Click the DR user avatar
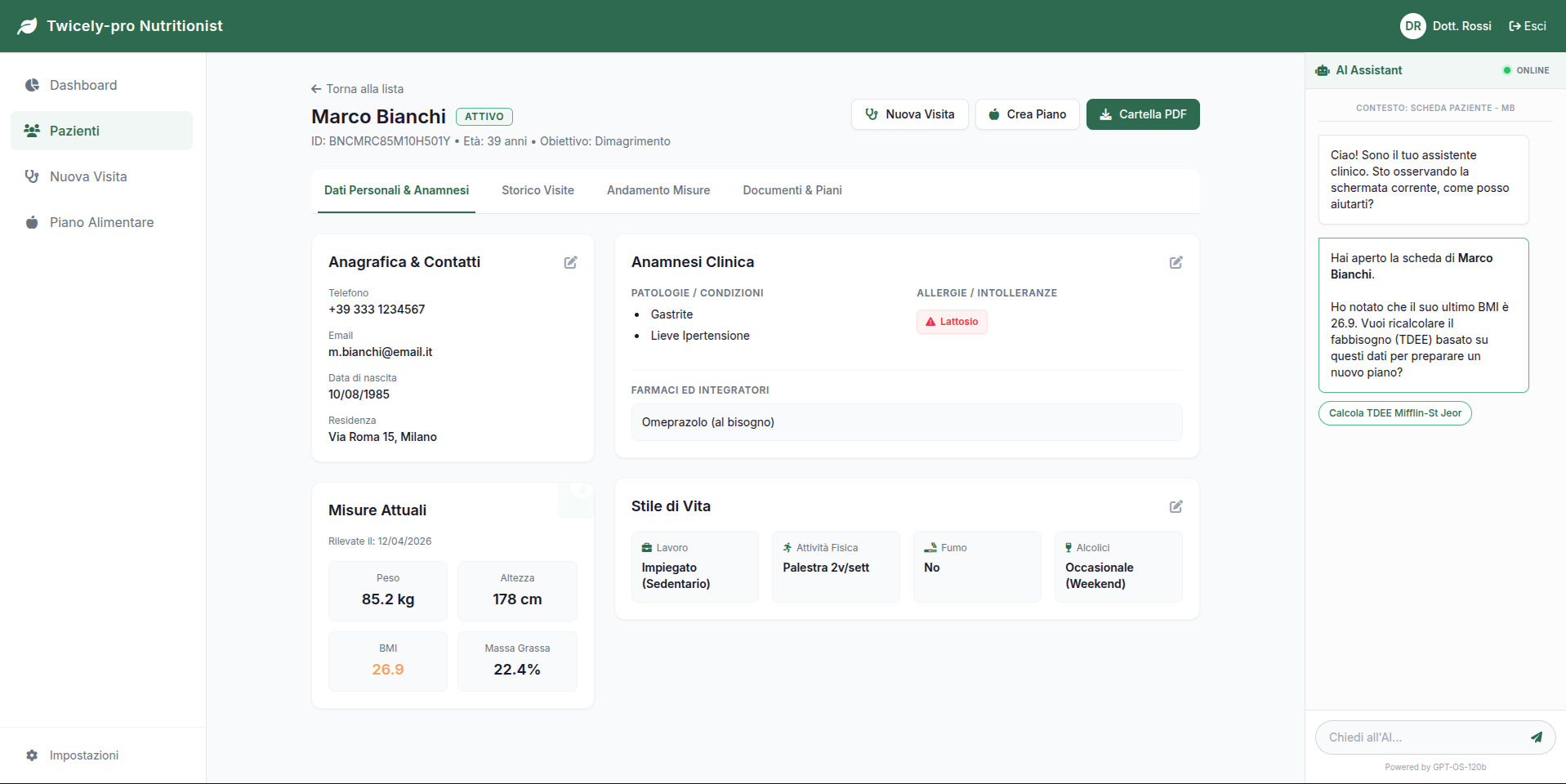The height and width of the screenshot is (784, 1566). coord(1412,26)
